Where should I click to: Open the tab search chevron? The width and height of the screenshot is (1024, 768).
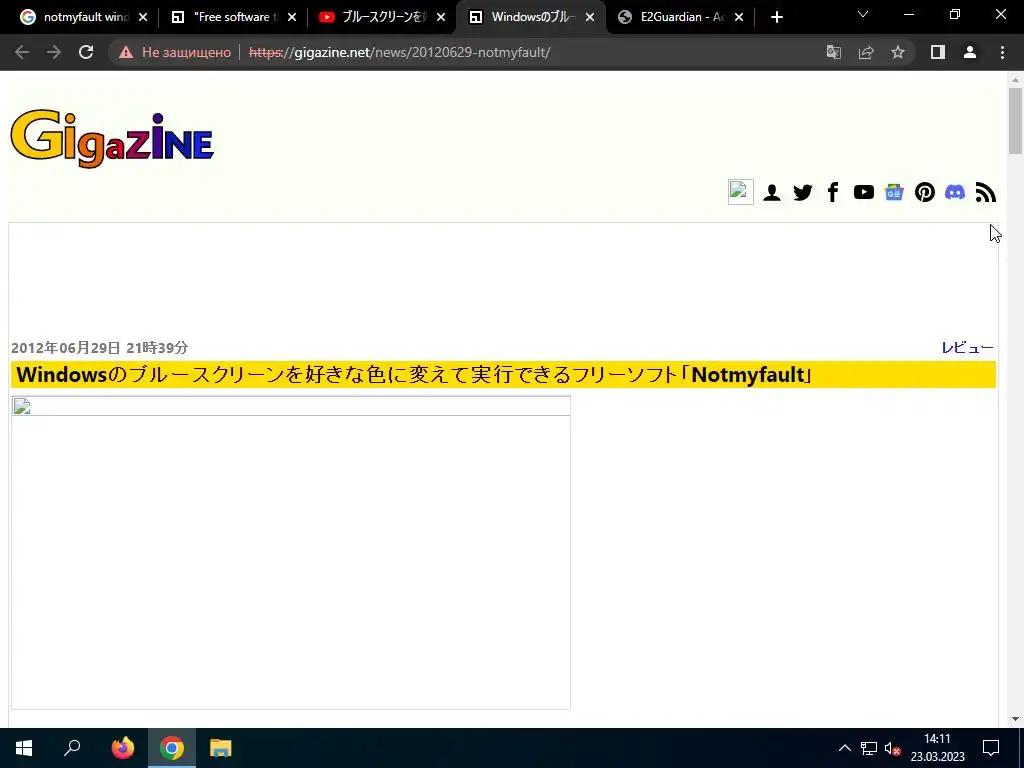tap(863, 14)
